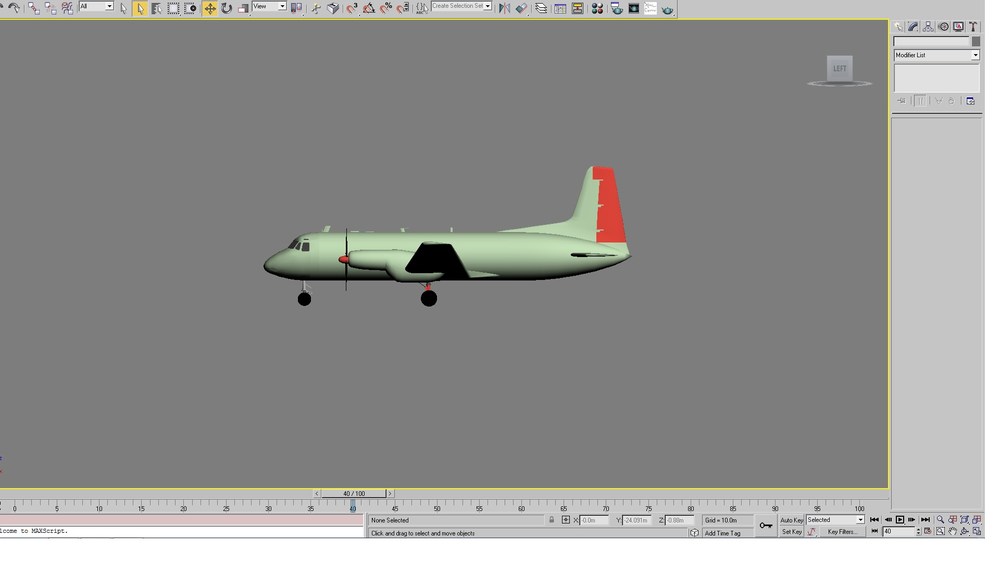This screenshot has width=1000, height=562.
Task: Click the 40 / 100 time slider
Action: click(x=354, y=493)
